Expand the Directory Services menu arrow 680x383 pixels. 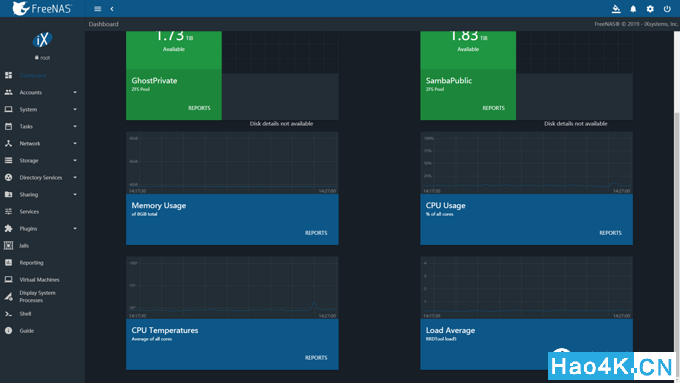tap(75, 177)
